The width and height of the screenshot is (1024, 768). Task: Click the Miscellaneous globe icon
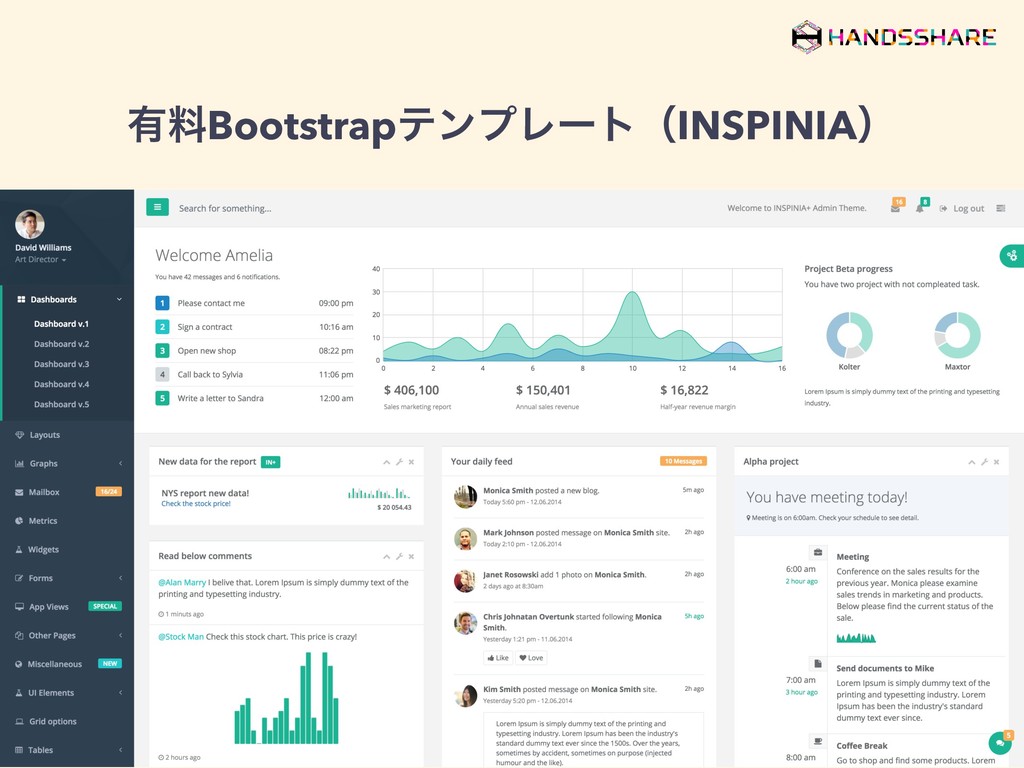(x=19, y=664)
